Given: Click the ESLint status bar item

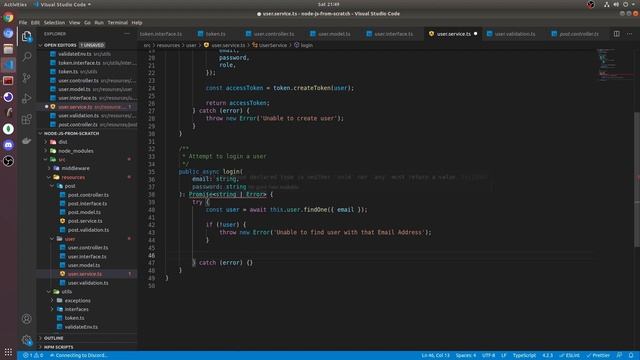Looking at the screenshot, I should pos(569,356).
